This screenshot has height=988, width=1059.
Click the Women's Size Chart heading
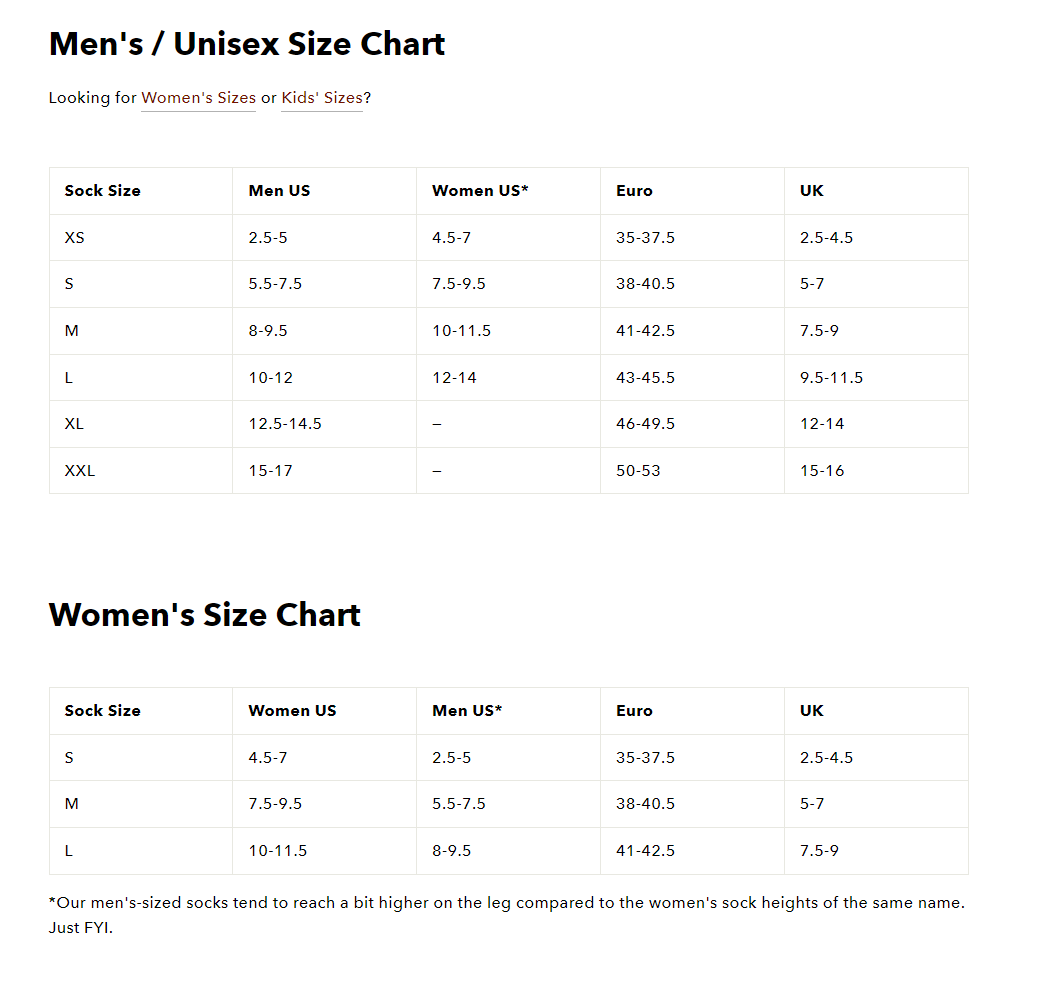[x=204, y=614]
